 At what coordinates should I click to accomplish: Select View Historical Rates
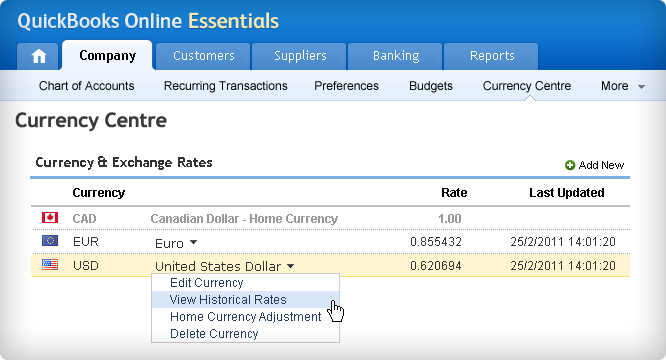click(x=246, y=300)
